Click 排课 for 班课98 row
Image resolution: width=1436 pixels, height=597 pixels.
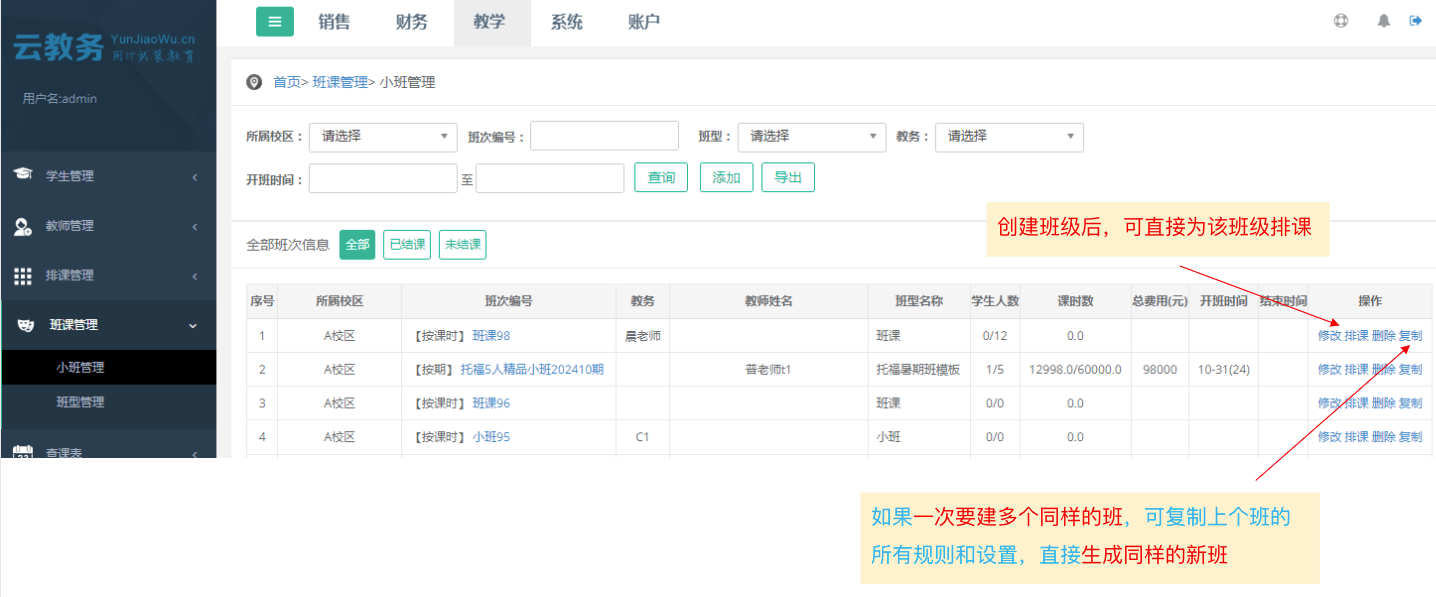pyautogui.click(x=1356, y=336)
